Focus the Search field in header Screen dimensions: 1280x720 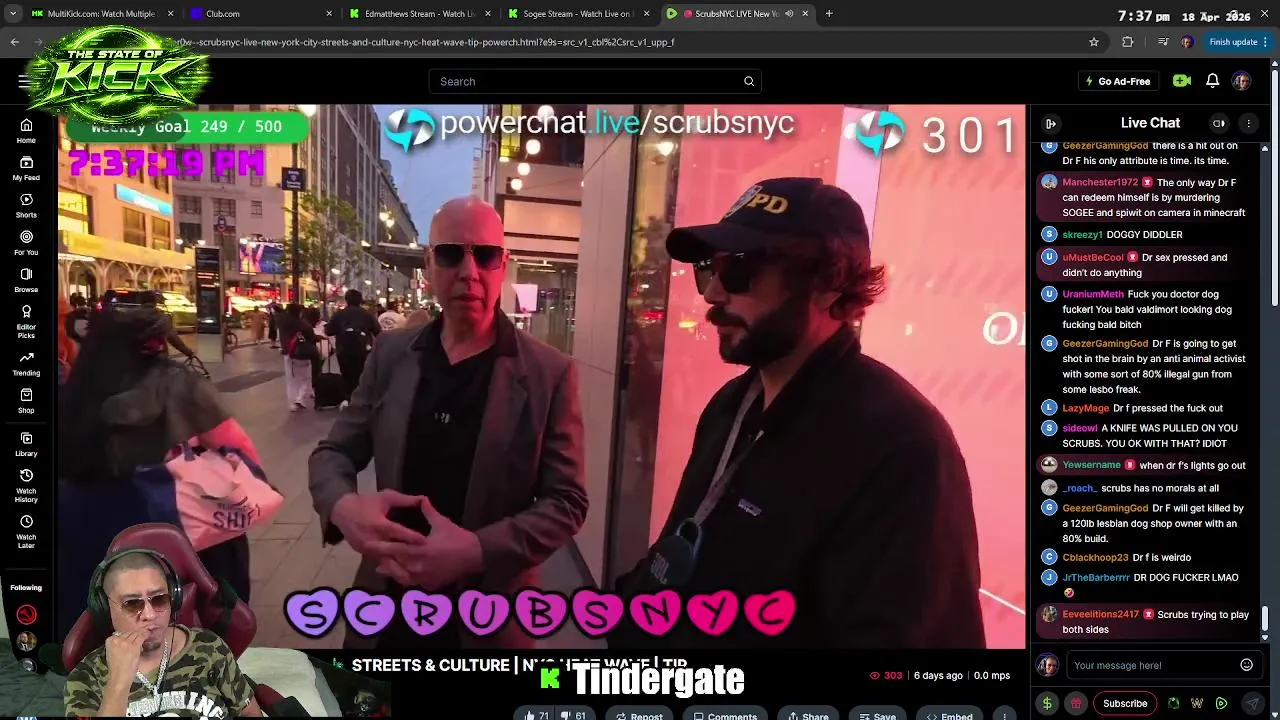[585, 81]
